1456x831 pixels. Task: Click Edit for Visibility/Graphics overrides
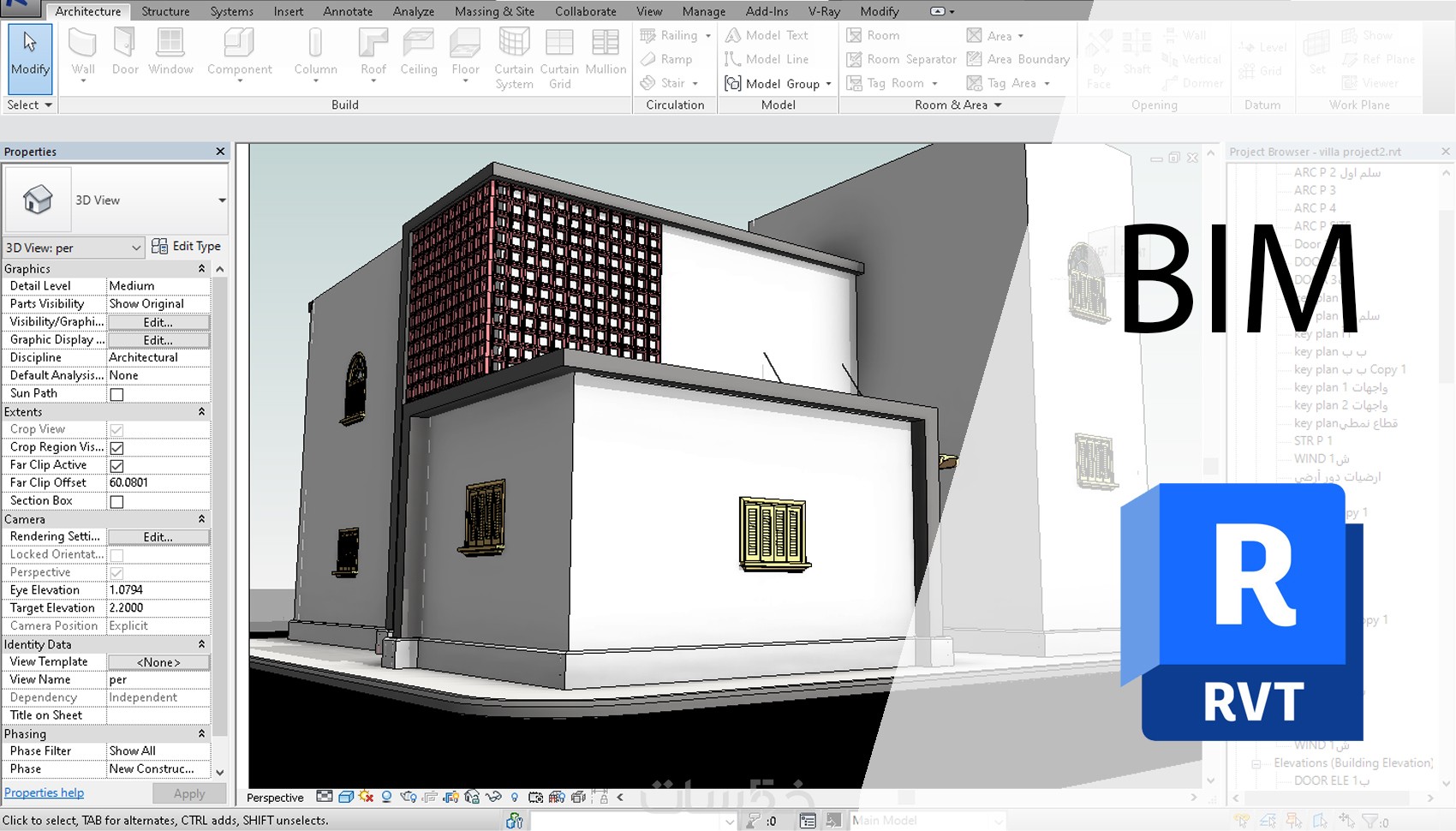coord(158,322)
